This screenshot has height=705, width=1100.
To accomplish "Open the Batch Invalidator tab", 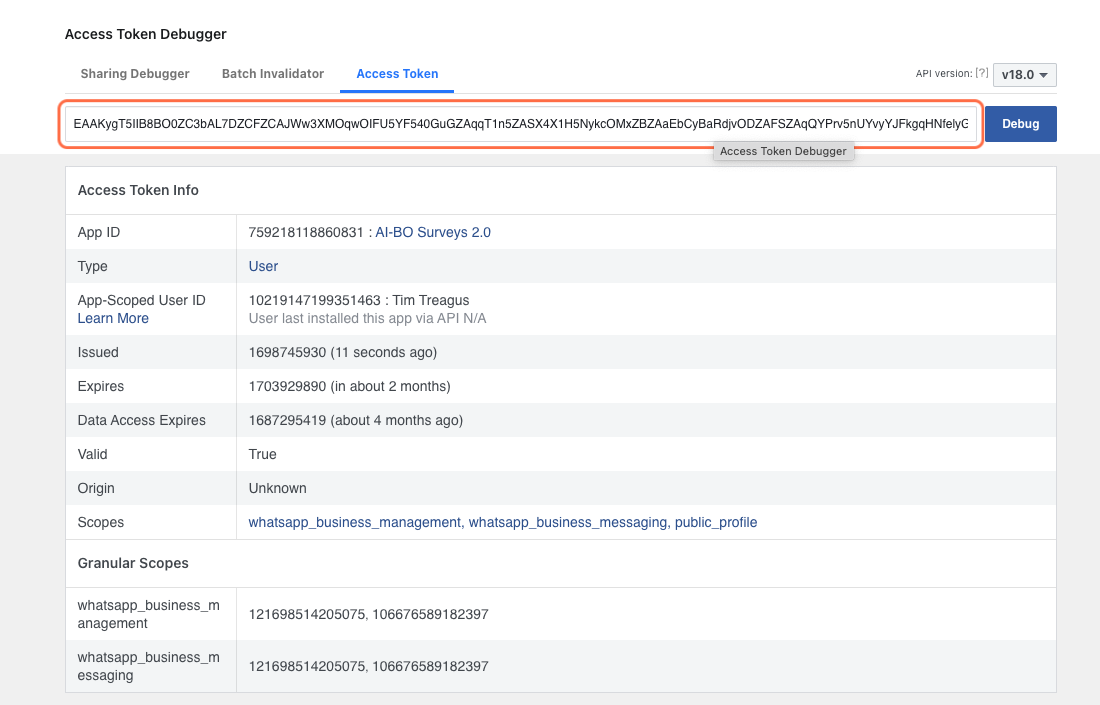I will click(x=272, y=73).
